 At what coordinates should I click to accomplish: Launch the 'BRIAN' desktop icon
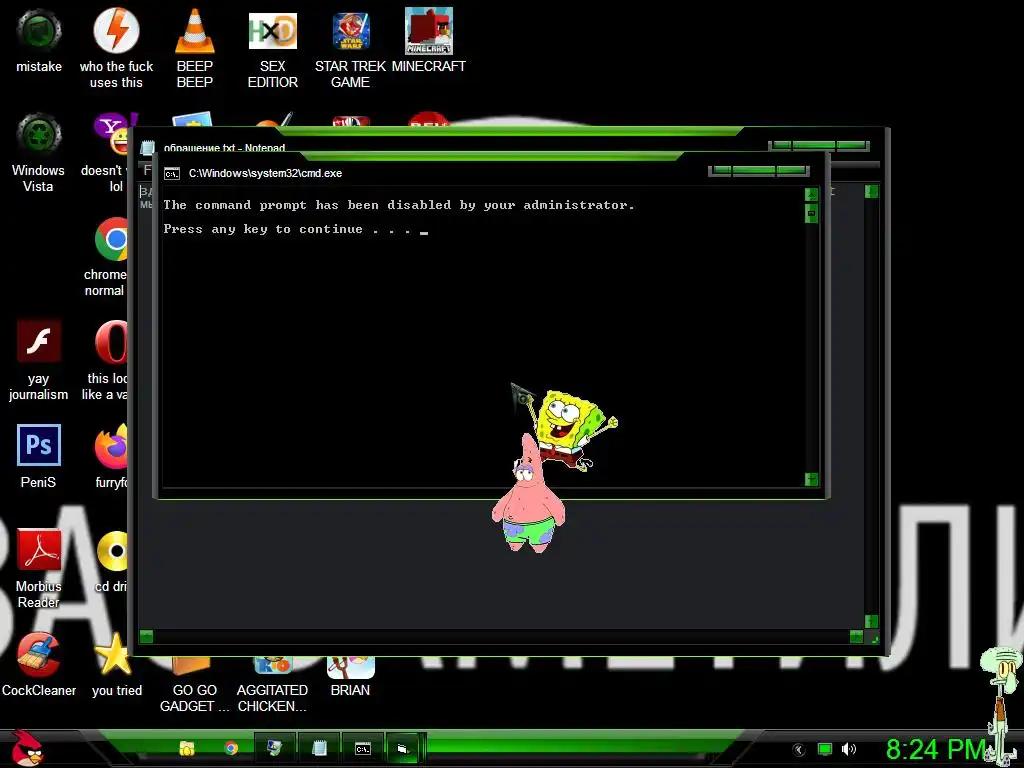[351, 678]
